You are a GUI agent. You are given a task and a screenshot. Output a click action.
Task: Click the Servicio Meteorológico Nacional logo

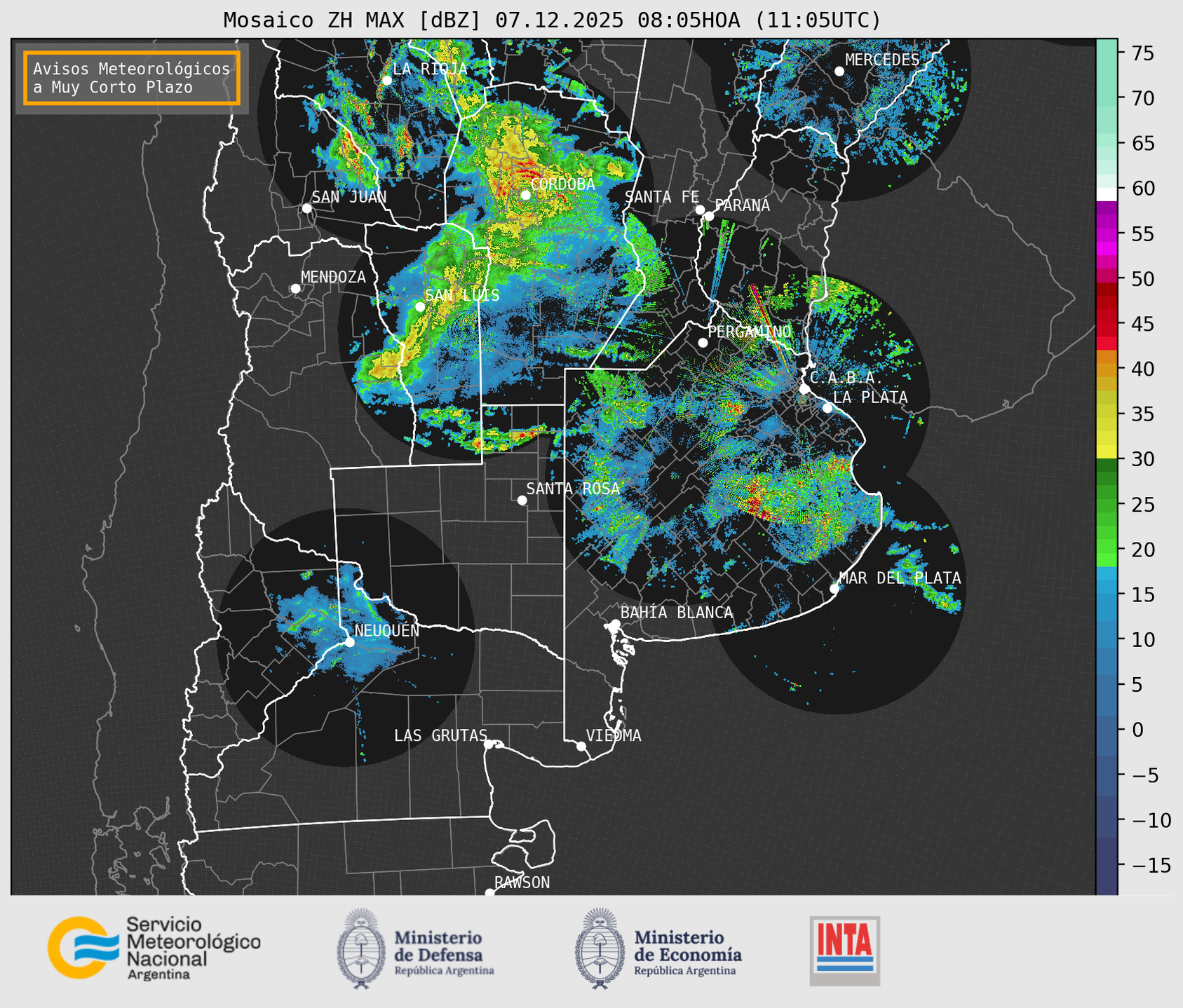[x=154, y=948]
